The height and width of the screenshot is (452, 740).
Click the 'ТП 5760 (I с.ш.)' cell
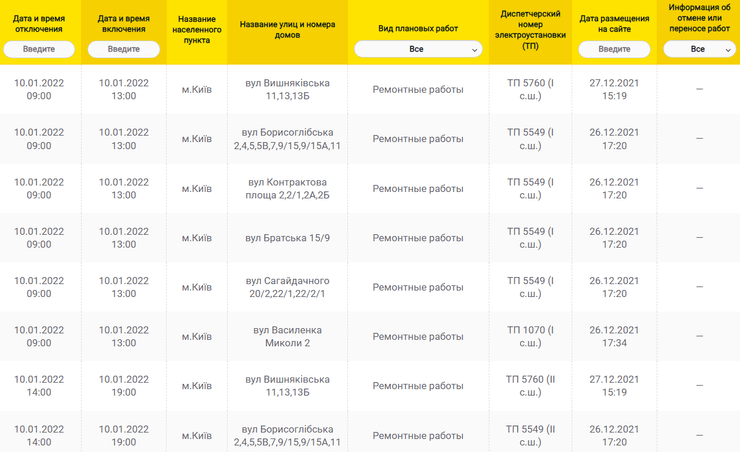click(530, 89)
